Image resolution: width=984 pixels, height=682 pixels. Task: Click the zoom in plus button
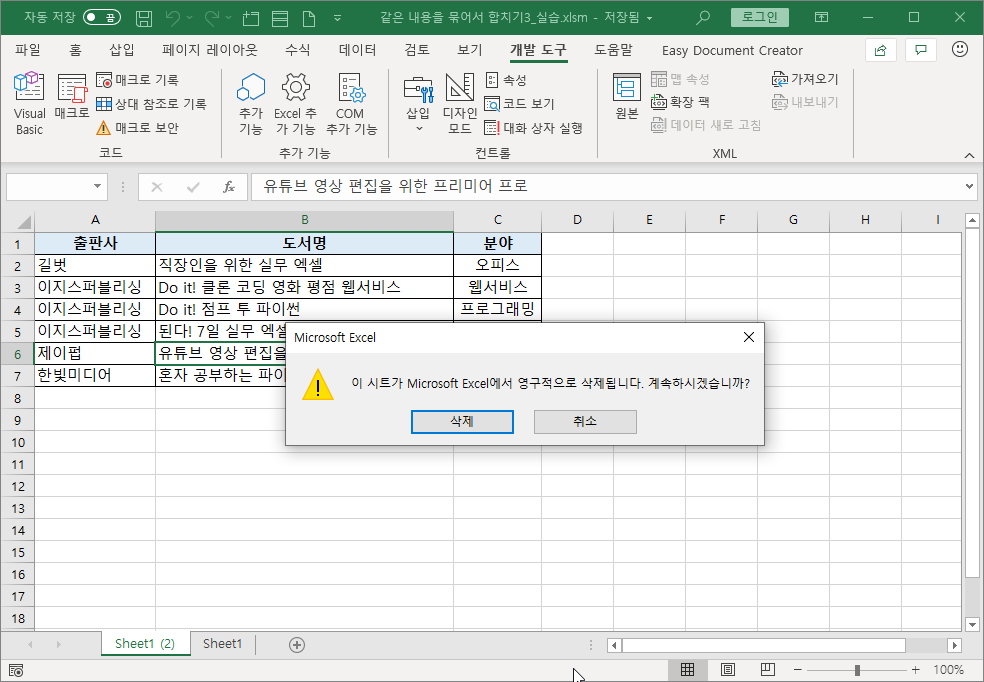(x=915, y=670)
